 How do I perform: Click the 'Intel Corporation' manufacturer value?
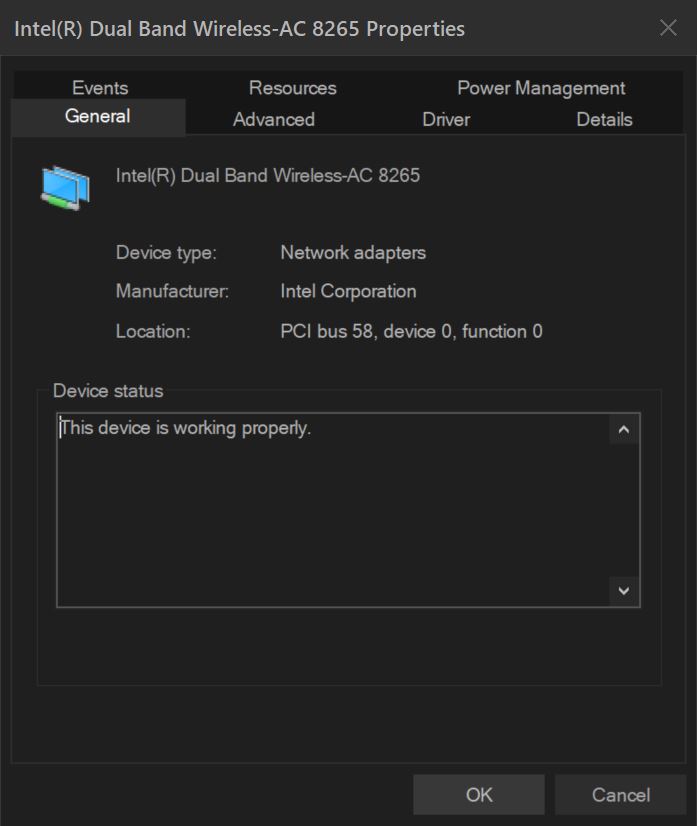point(348,291)
